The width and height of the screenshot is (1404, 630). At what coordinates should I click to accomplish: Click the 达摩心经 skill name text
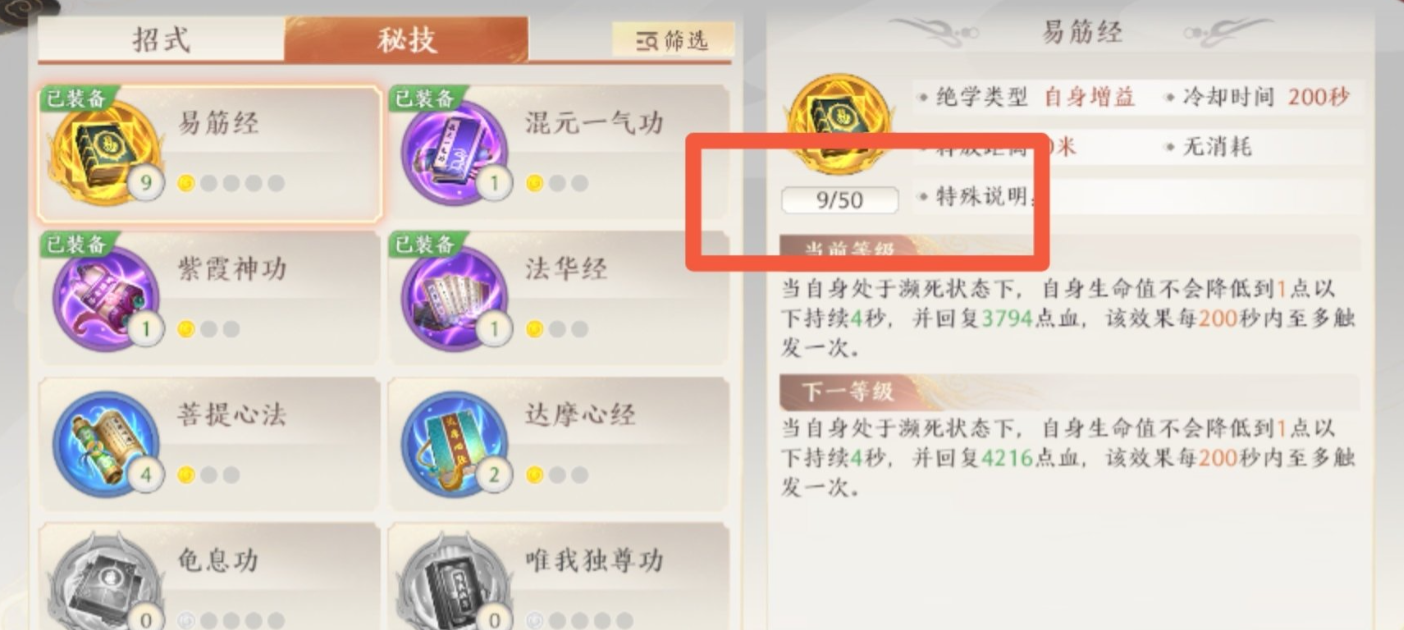(580, 415)
